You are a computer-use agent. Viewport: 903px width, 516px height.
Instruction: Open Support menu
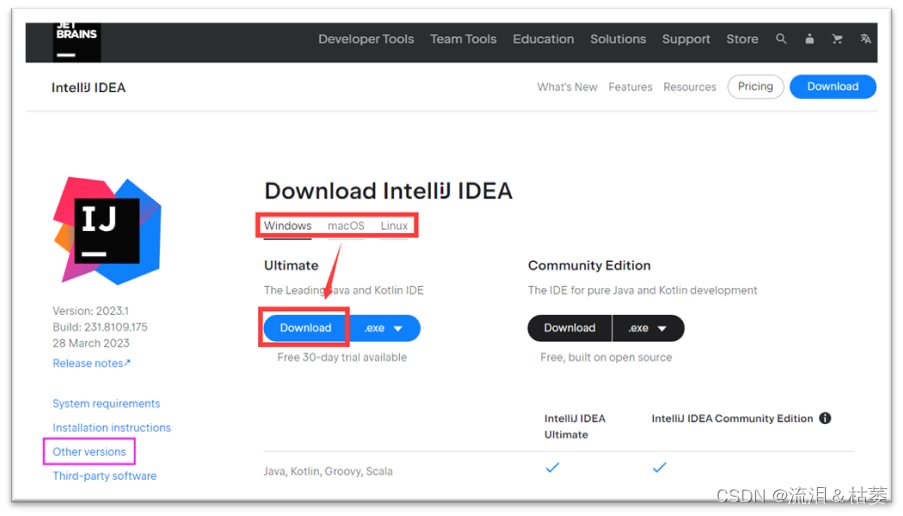click(x=686, y=39)
